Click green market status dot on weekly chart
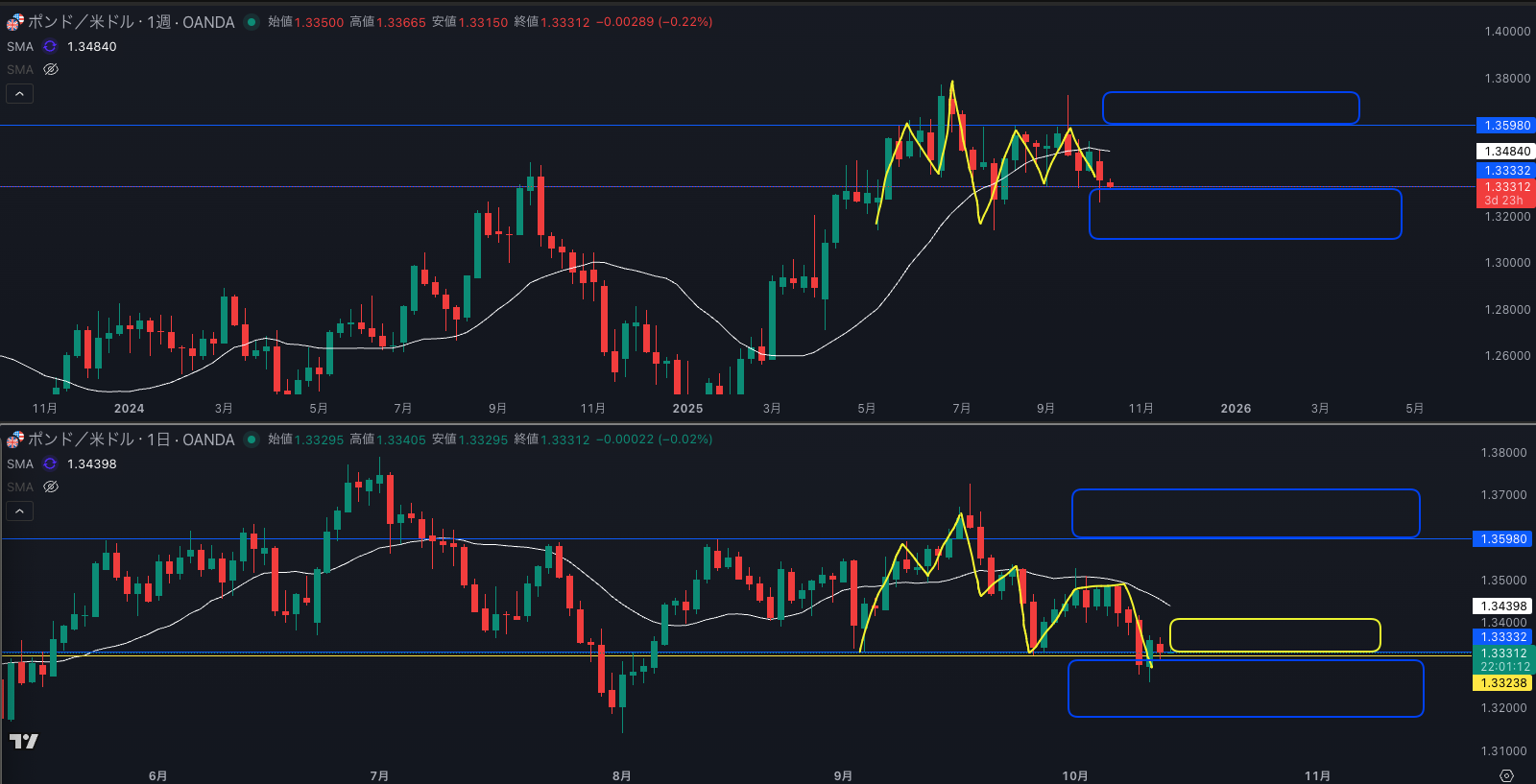1536x784 pixels. 252,22
